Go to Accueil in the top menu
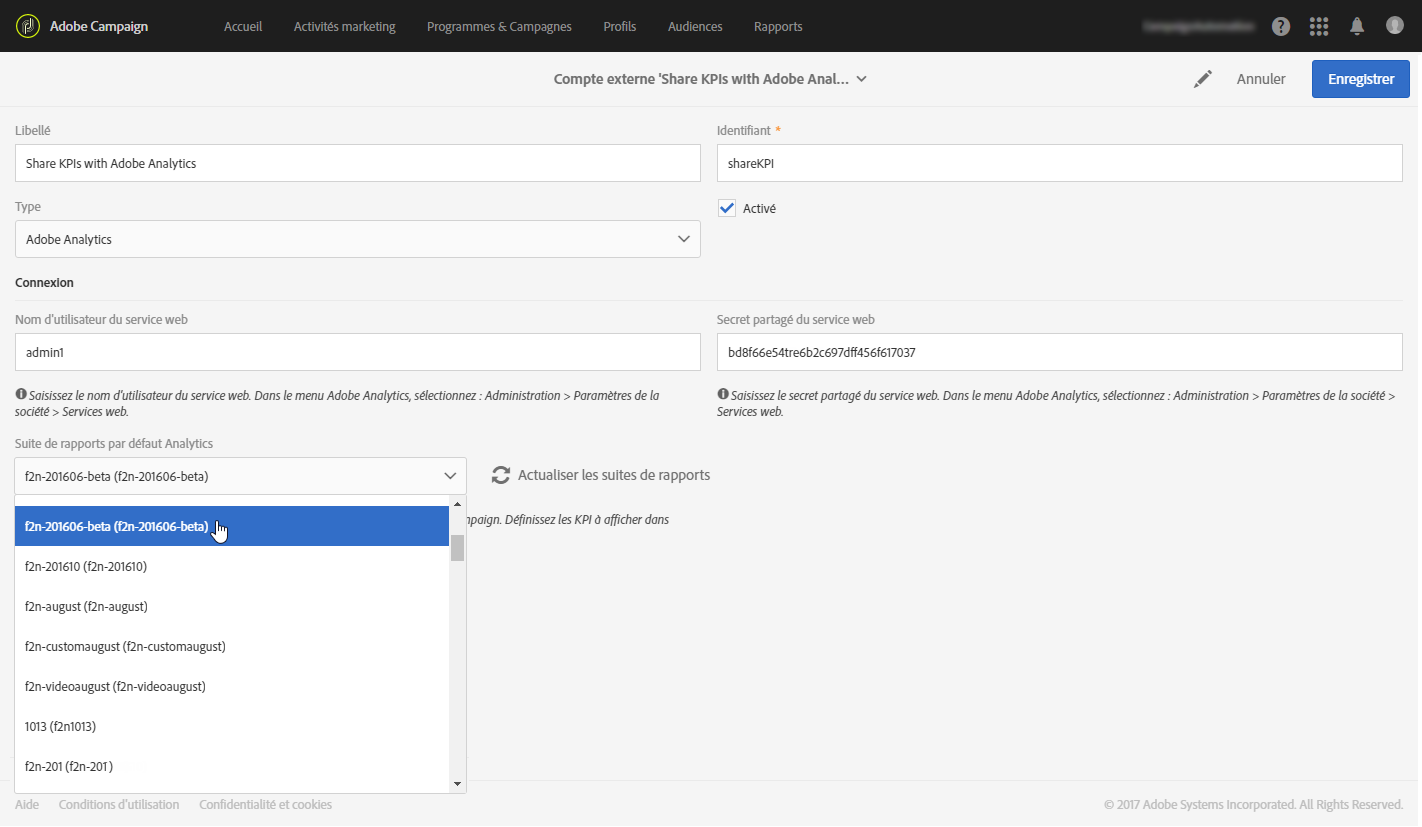The height and width of the screenshot is (827, 1422). [243, 26]
